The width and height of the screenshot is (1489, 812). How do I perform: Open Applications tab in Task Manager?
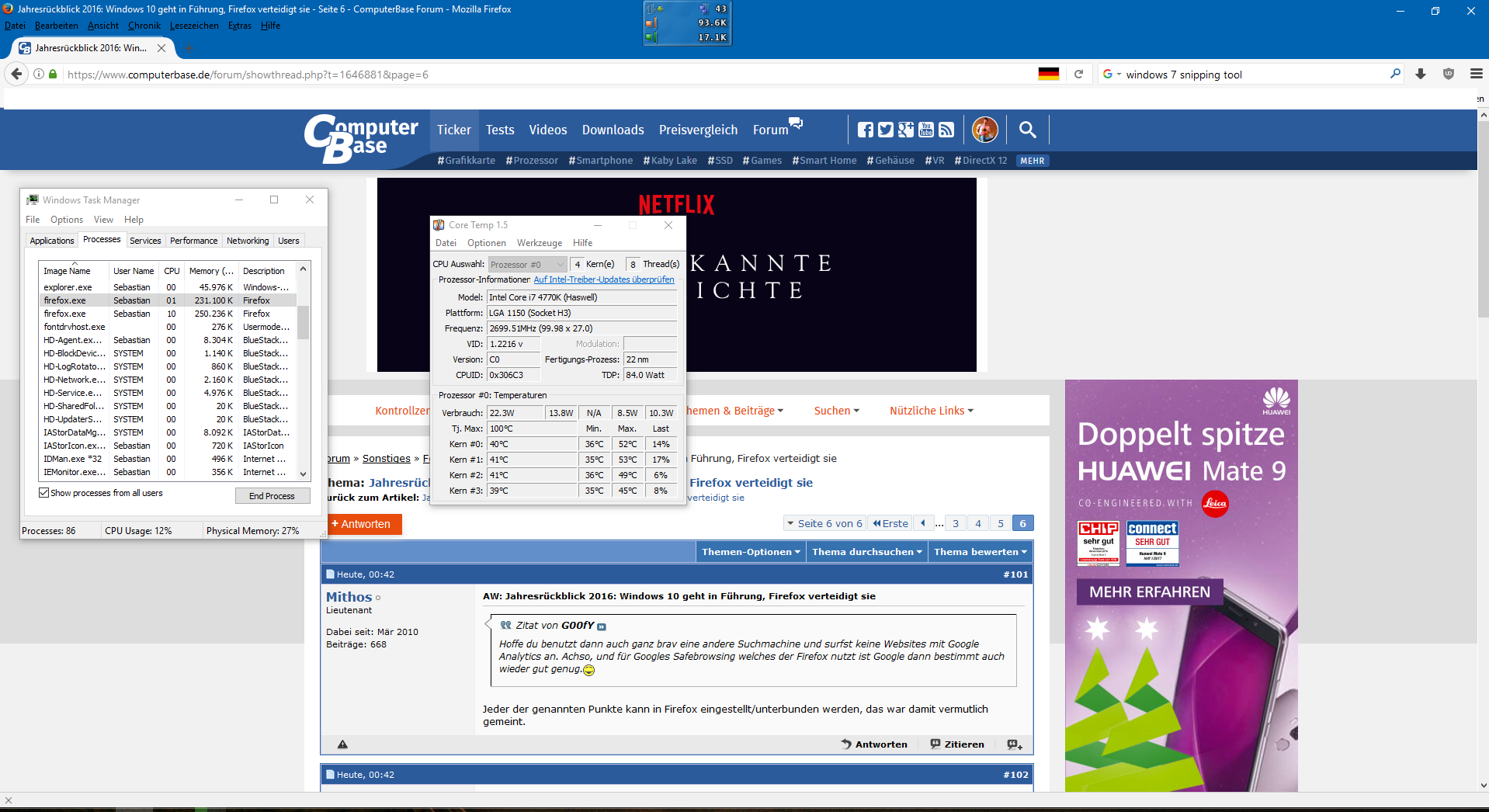click(52, 241)
